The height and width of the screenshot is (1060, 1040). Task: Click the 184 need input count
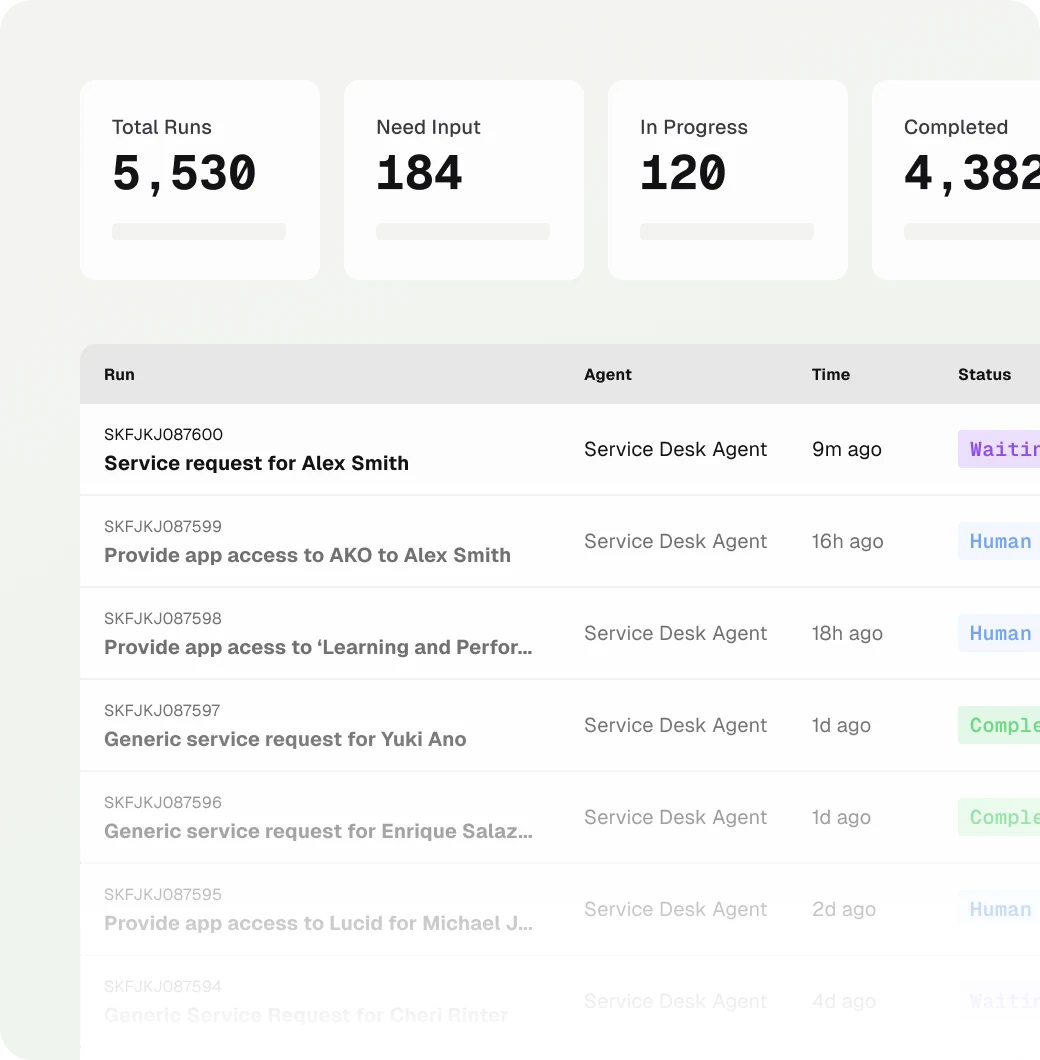point(419,173)
